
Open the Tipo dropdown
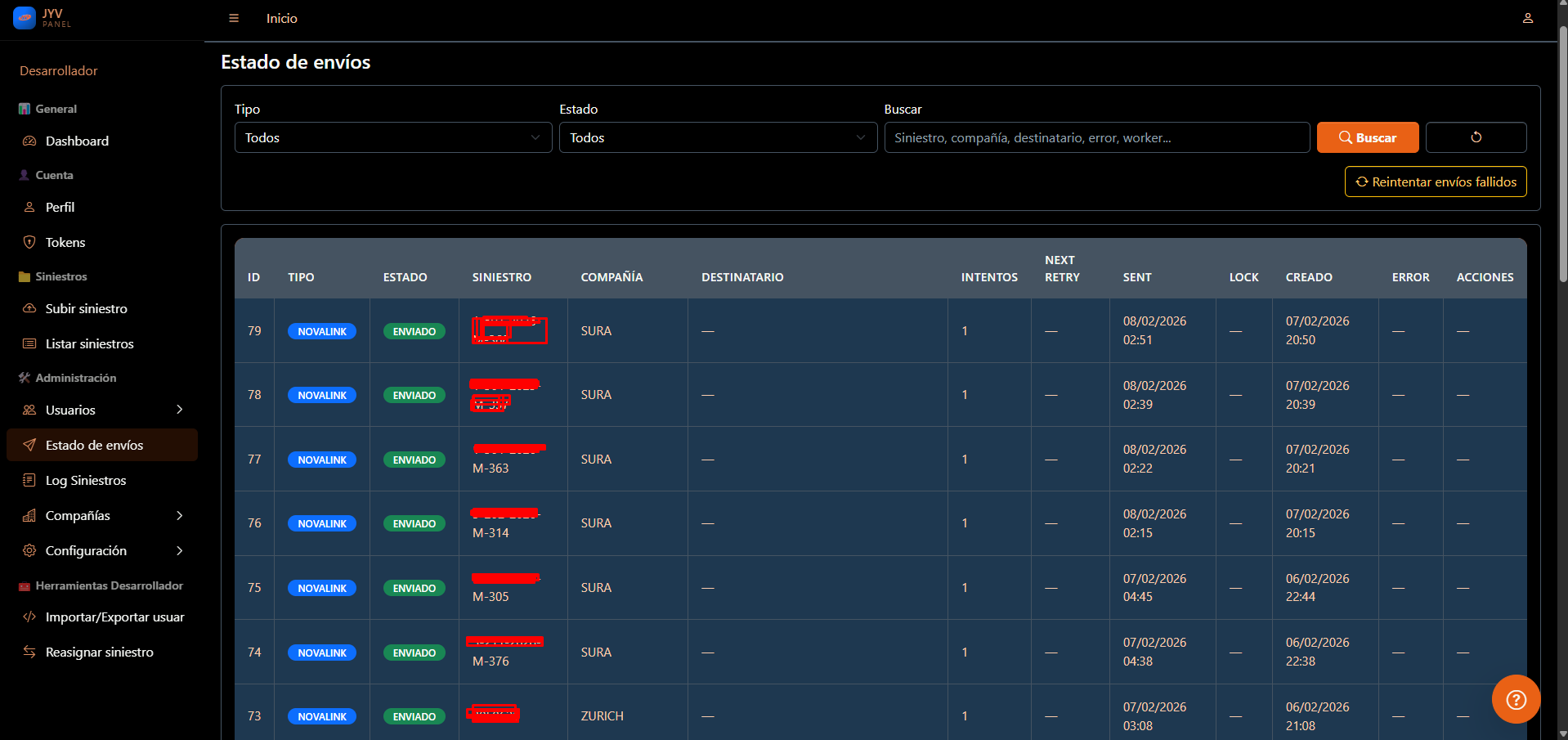coord(392,137)
